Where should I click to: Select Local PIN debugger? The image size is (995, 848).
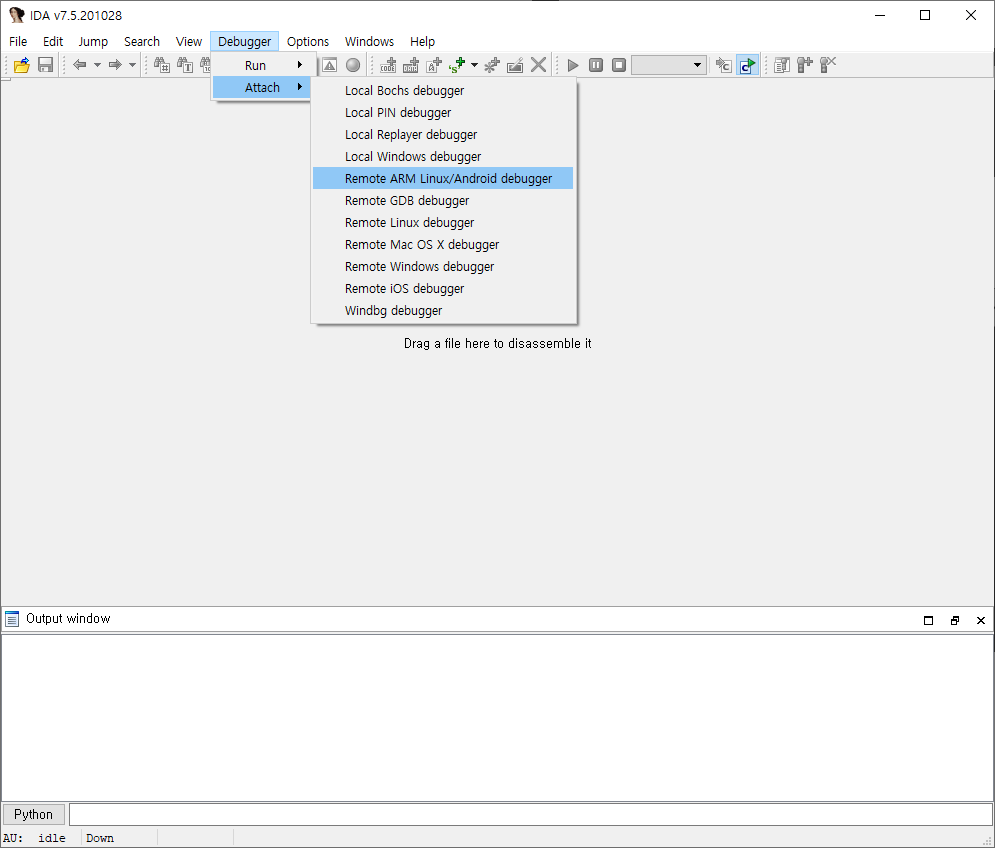coord(443,112)
